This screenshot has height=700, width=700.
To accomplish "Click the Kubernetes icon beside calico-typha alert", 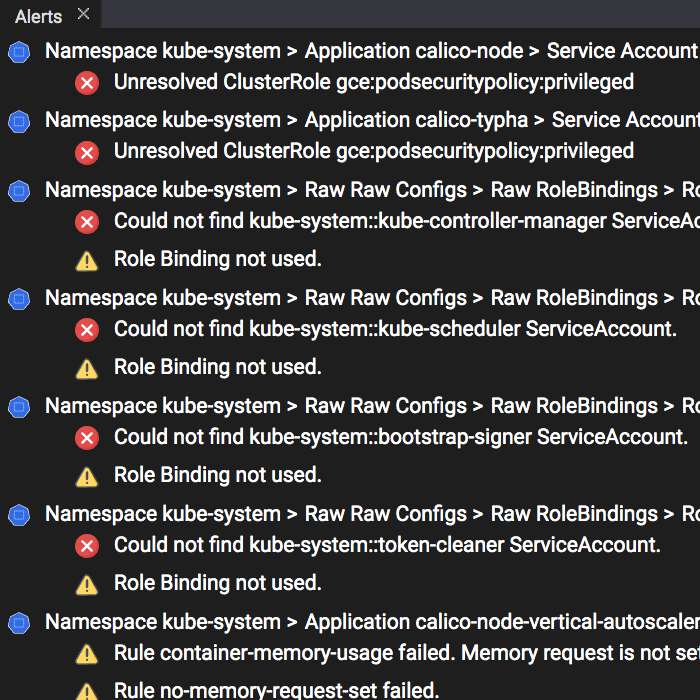I will pyautogui.click(x=18, y=121).
